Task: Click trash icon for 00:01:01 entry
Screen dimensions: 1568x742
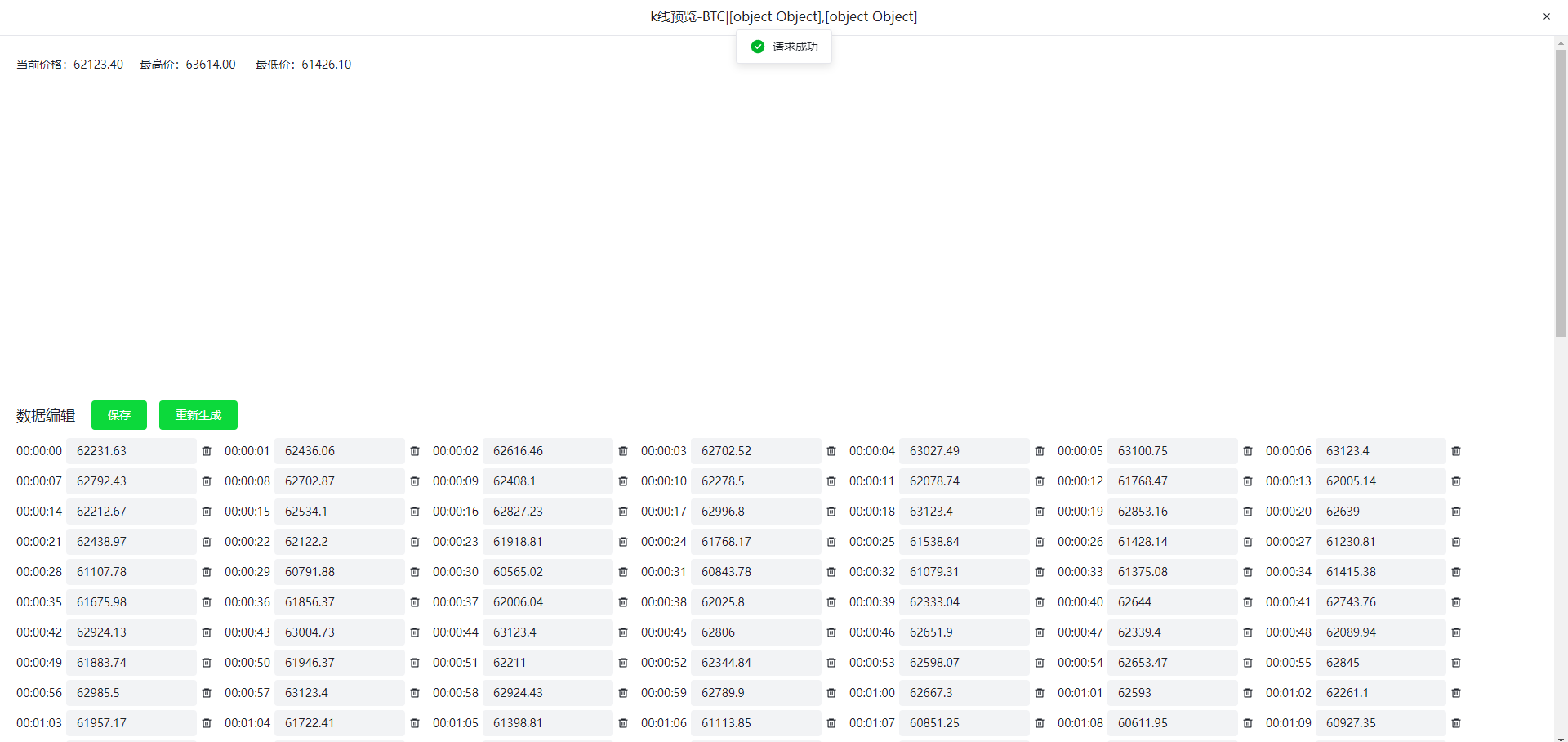Action: [x=1248, y=693]
